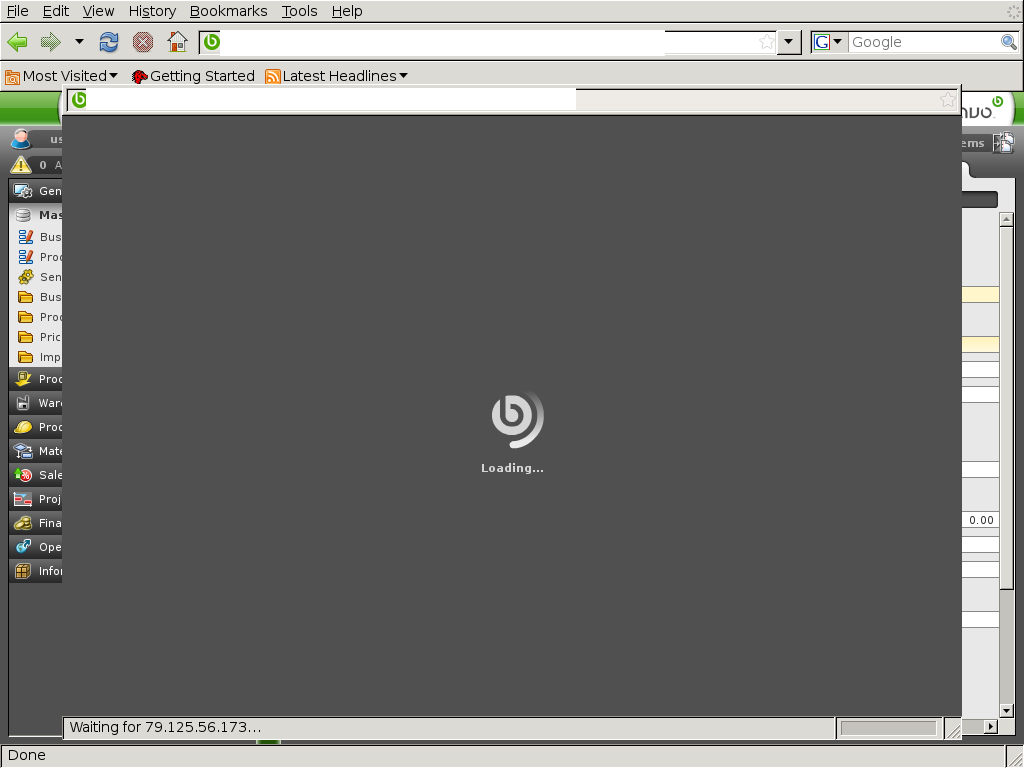Click the scrollbar up arrow
1024x768 pixels.
[1006, 220]
